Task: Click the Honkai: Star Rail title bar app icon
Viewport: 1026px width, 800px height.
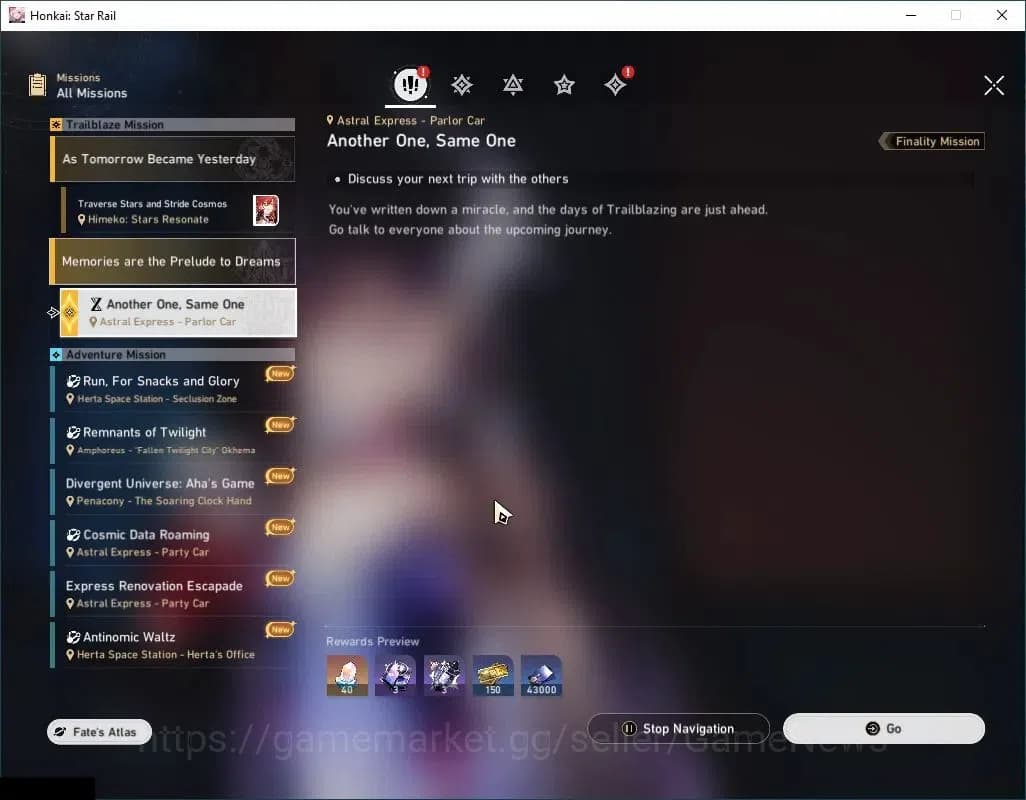Action: coord(16,15)
